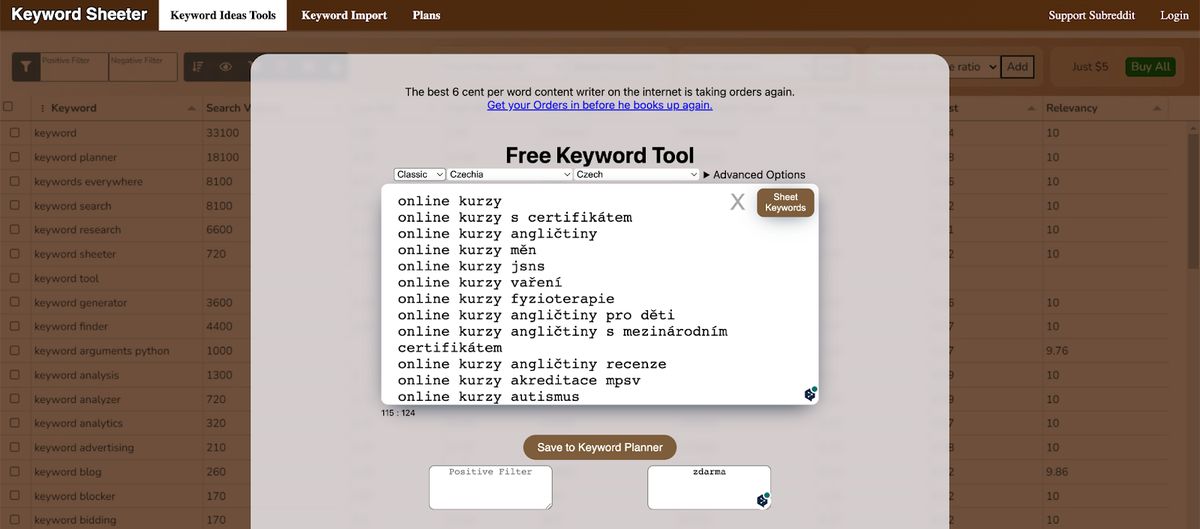Toggle the eye visibility icon in toolbar
1200x529 pixels.
(x=226, y=67)
